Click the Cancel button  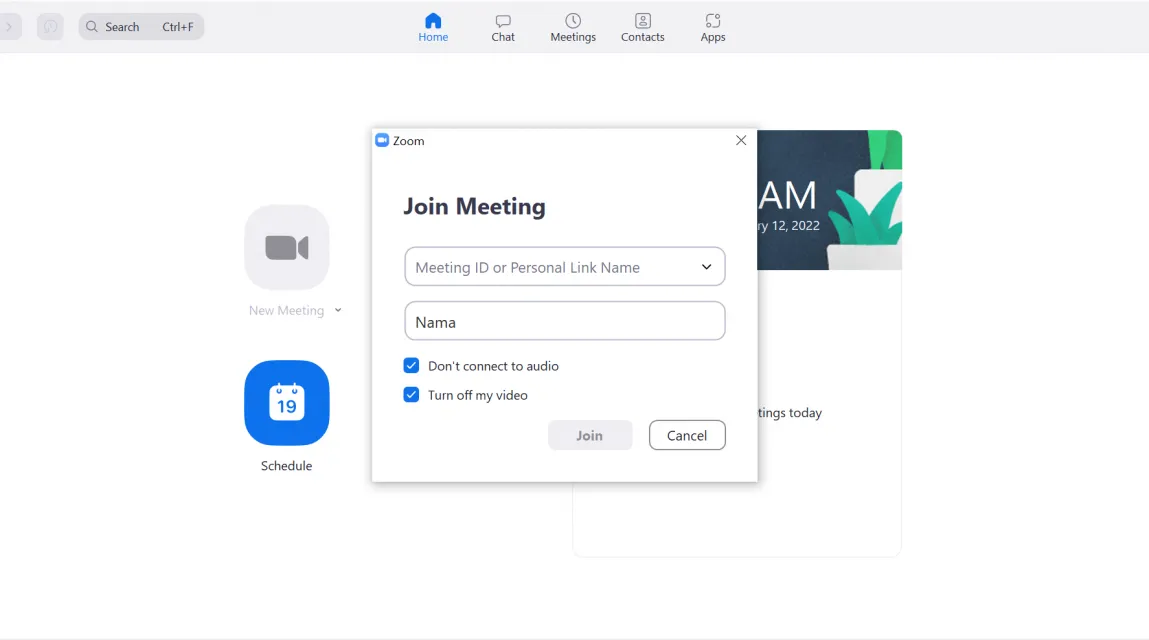click(x=687, y=435)
